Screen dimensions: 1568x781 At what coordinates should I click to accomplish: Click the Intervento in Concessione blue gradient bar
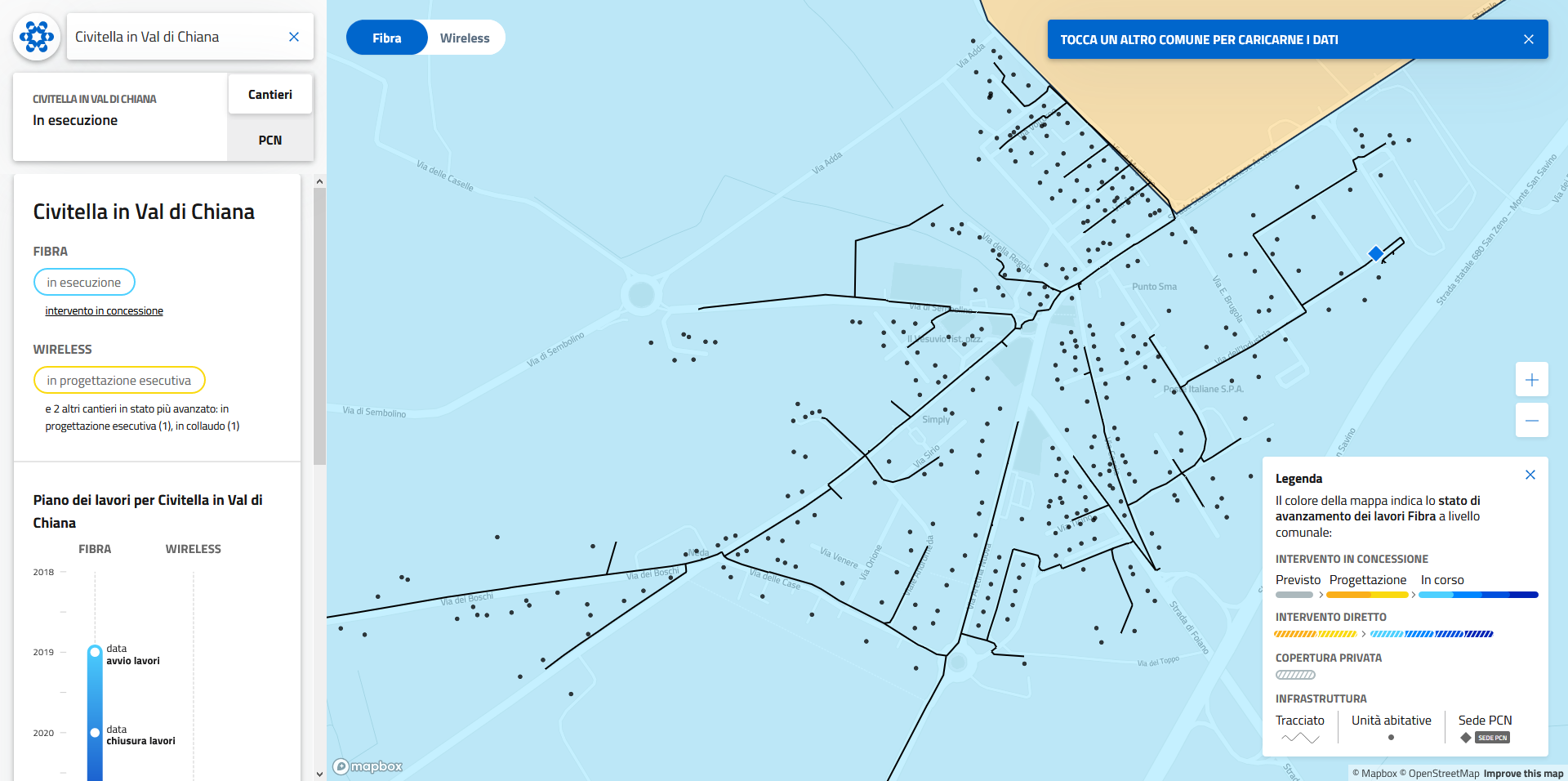[1478, 595]
